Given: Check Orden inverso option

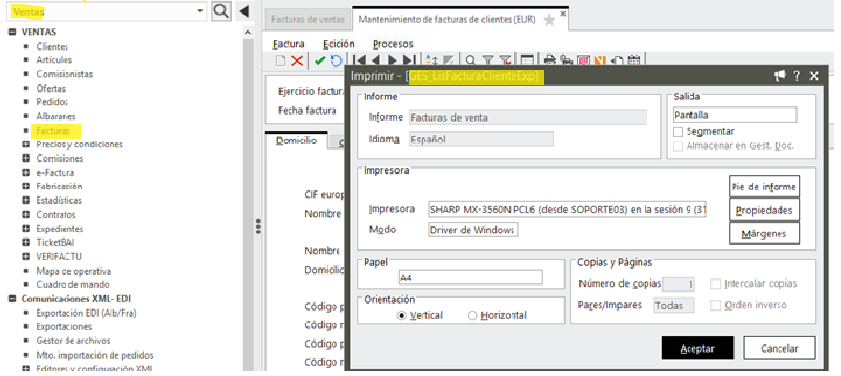Looking at the screenshot, I should click(x=715, y=305).
